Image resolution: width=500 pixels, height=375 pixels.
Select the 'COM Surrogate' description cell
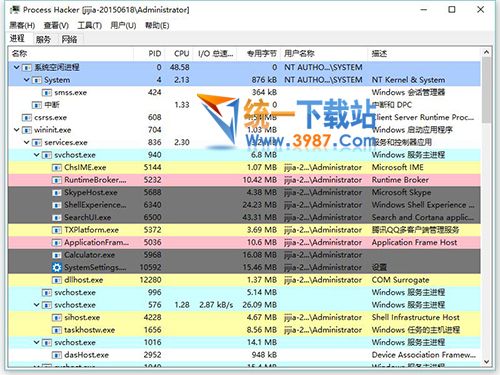(x=400, y=280)
